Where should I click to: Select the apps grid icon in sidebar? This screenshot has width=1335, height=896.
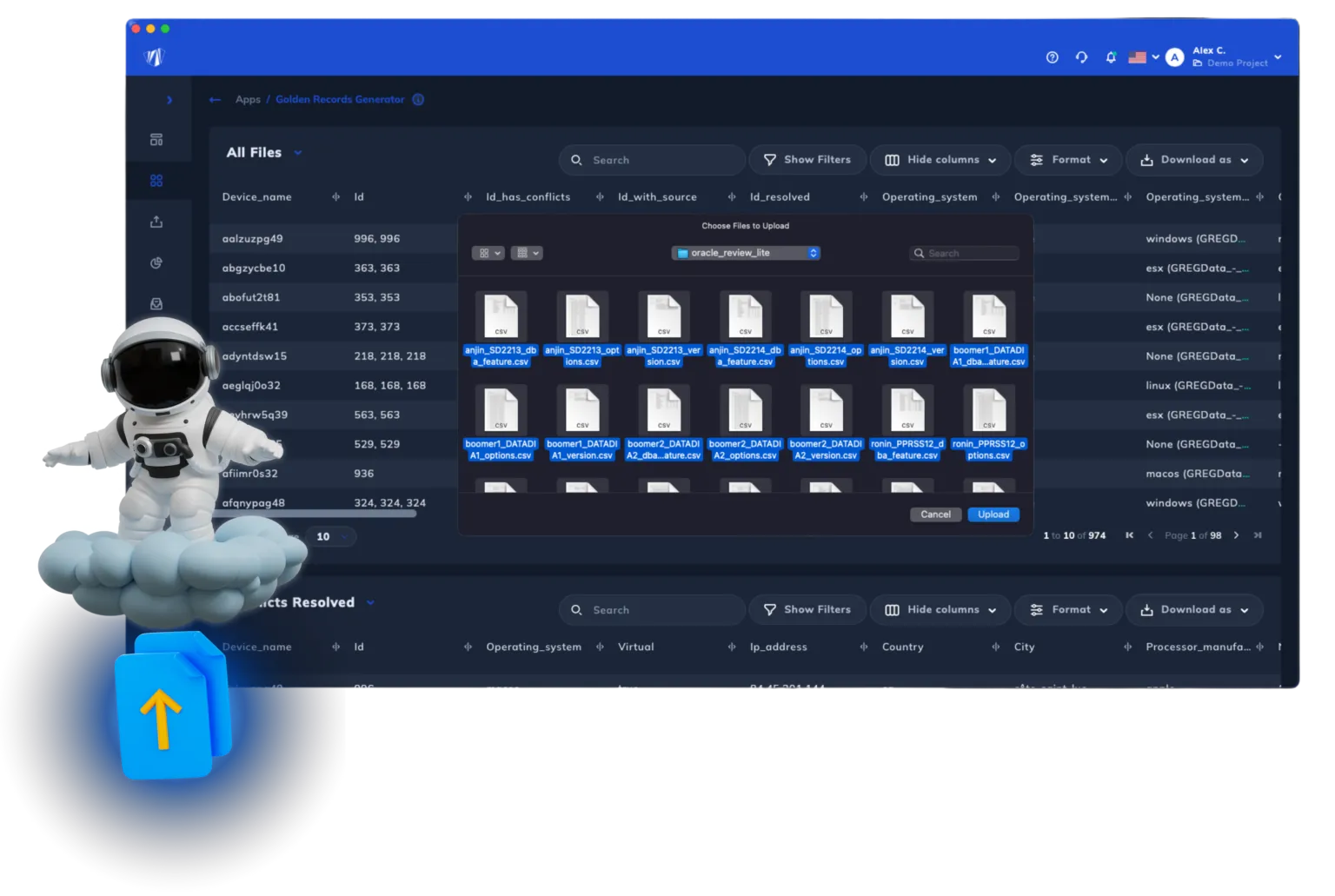[x=156, y=181]
